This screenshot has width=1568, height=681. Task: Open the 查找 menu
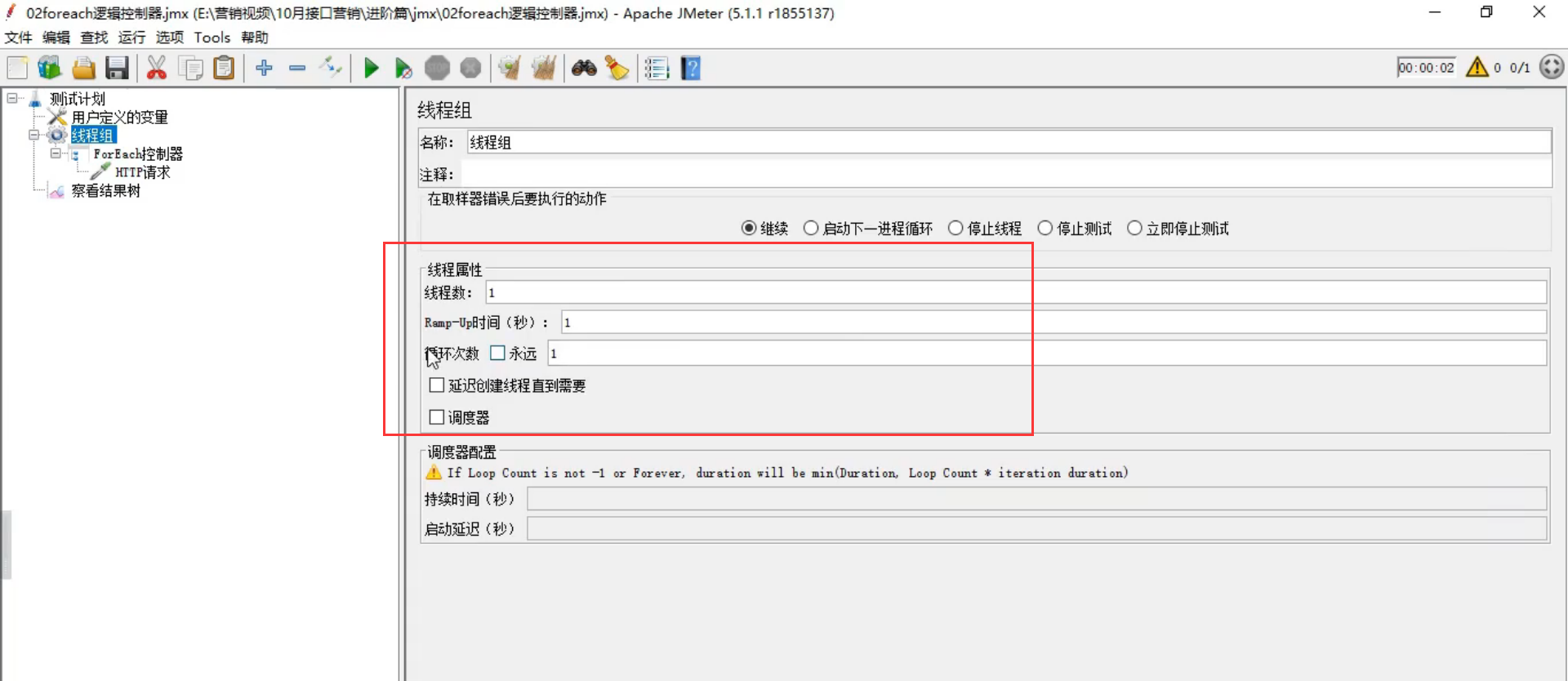pos(94,38)
